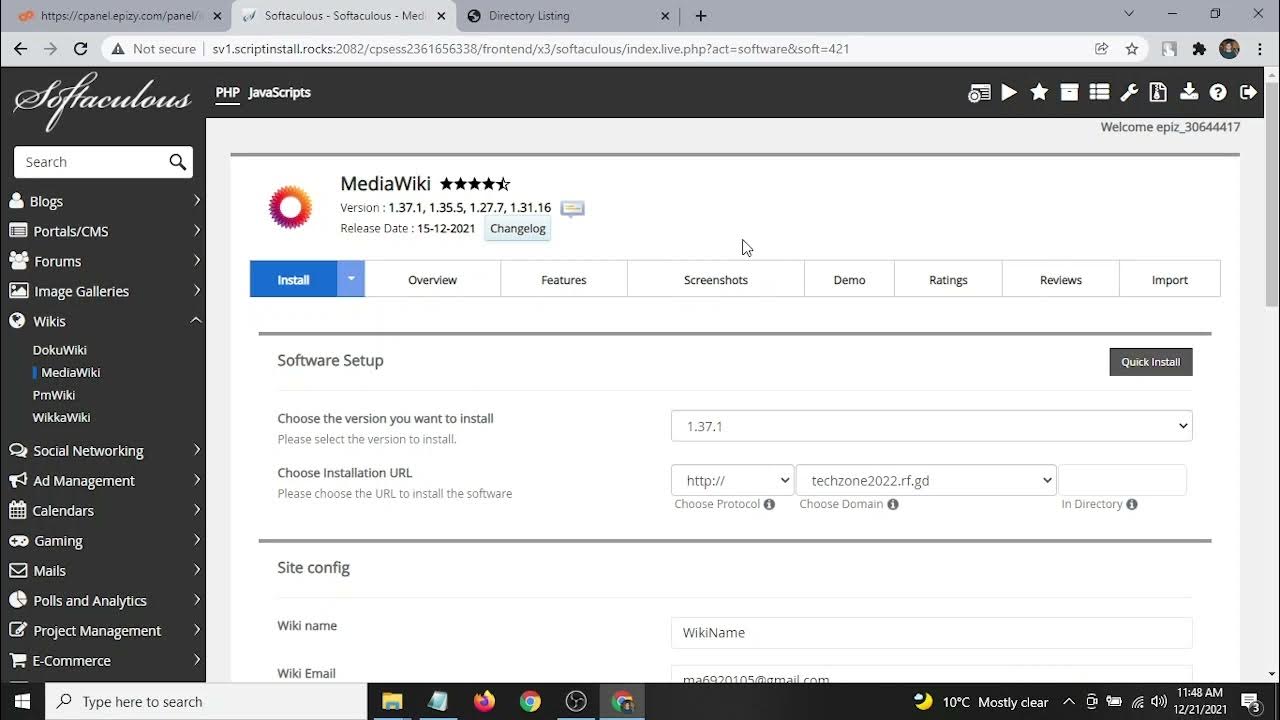This screenshot has width=1280, height=720.
Task: Click the Changelog button
Action: [x=518, y=228]
